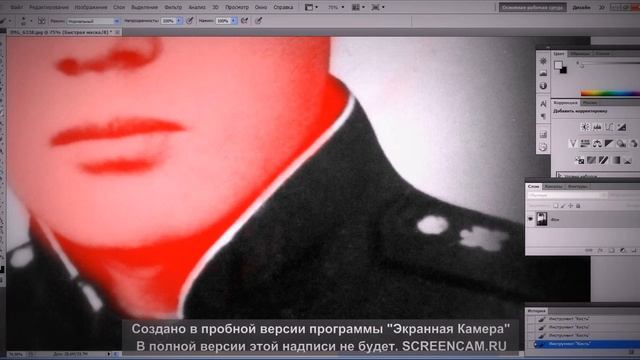This screenshot has height=360, width=640.
Task: Add a Levels adjustment
Action: (597, 127)
